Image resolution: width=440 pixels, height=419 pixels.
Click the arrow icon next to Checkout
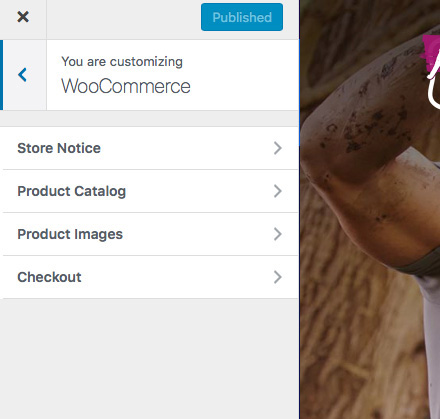pyautogui.click(x=278, y=277)
